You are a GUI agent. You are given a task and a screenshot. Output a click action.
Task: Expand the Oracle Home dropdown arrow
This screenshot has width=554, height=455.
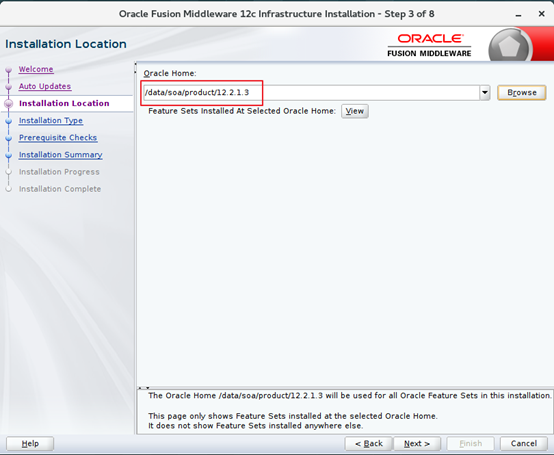(485, 93)
